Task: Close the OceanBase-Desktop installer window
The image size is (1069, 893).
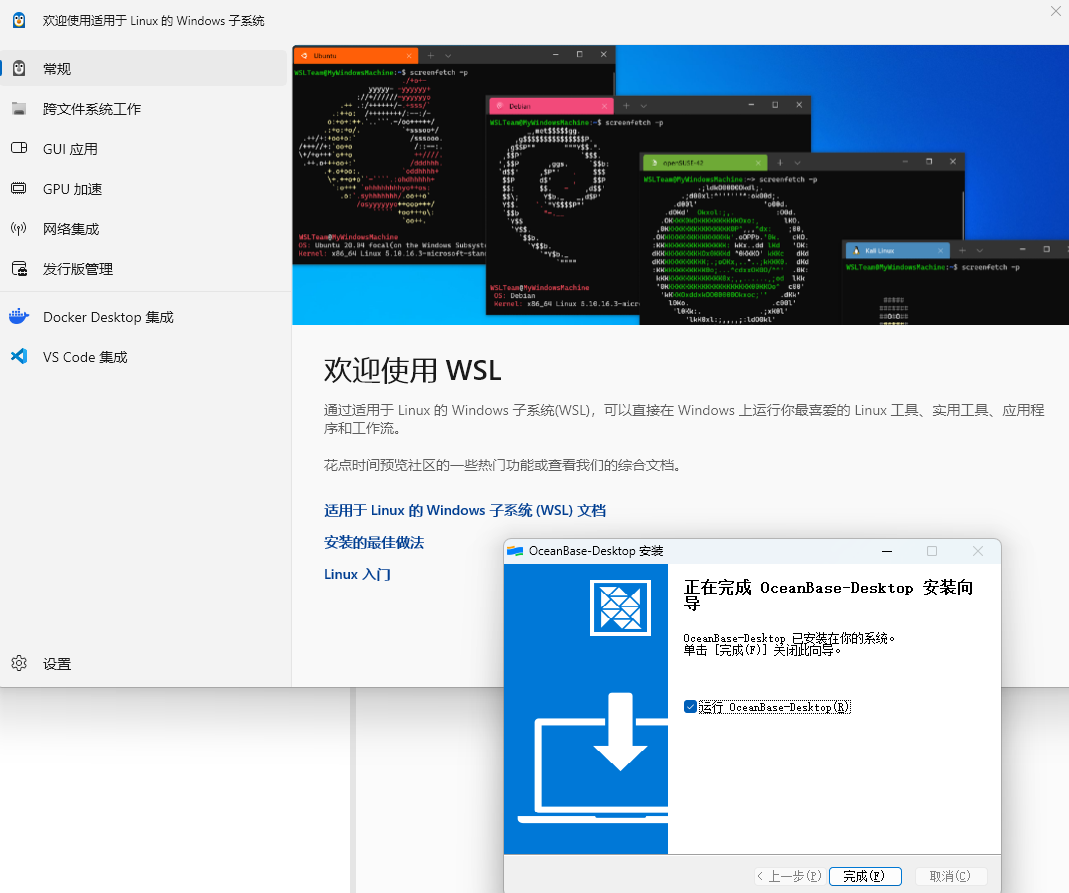Action: 978,551
